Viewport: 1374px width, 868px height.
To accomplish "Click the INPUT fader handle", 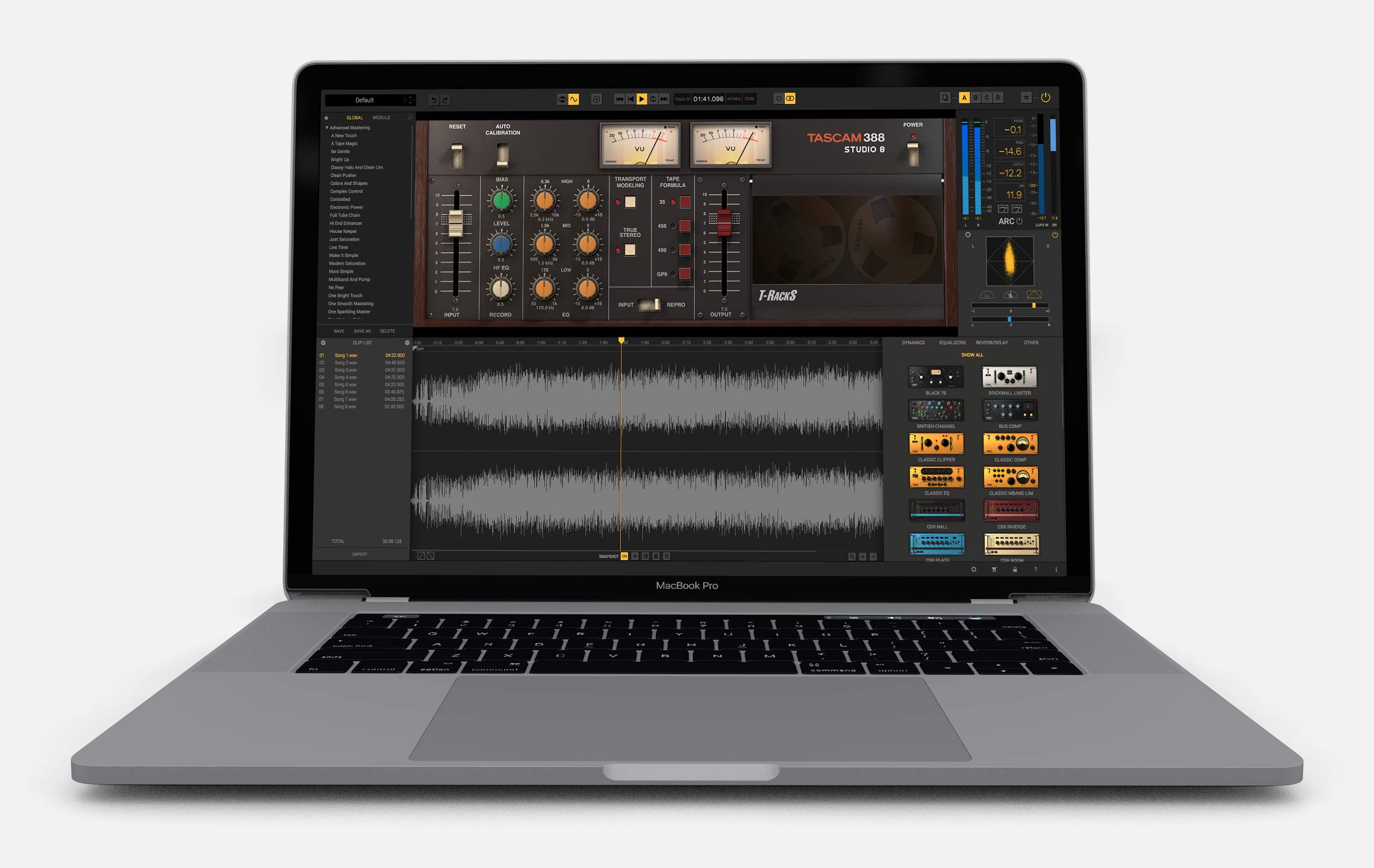I will (x=455, y=223).
